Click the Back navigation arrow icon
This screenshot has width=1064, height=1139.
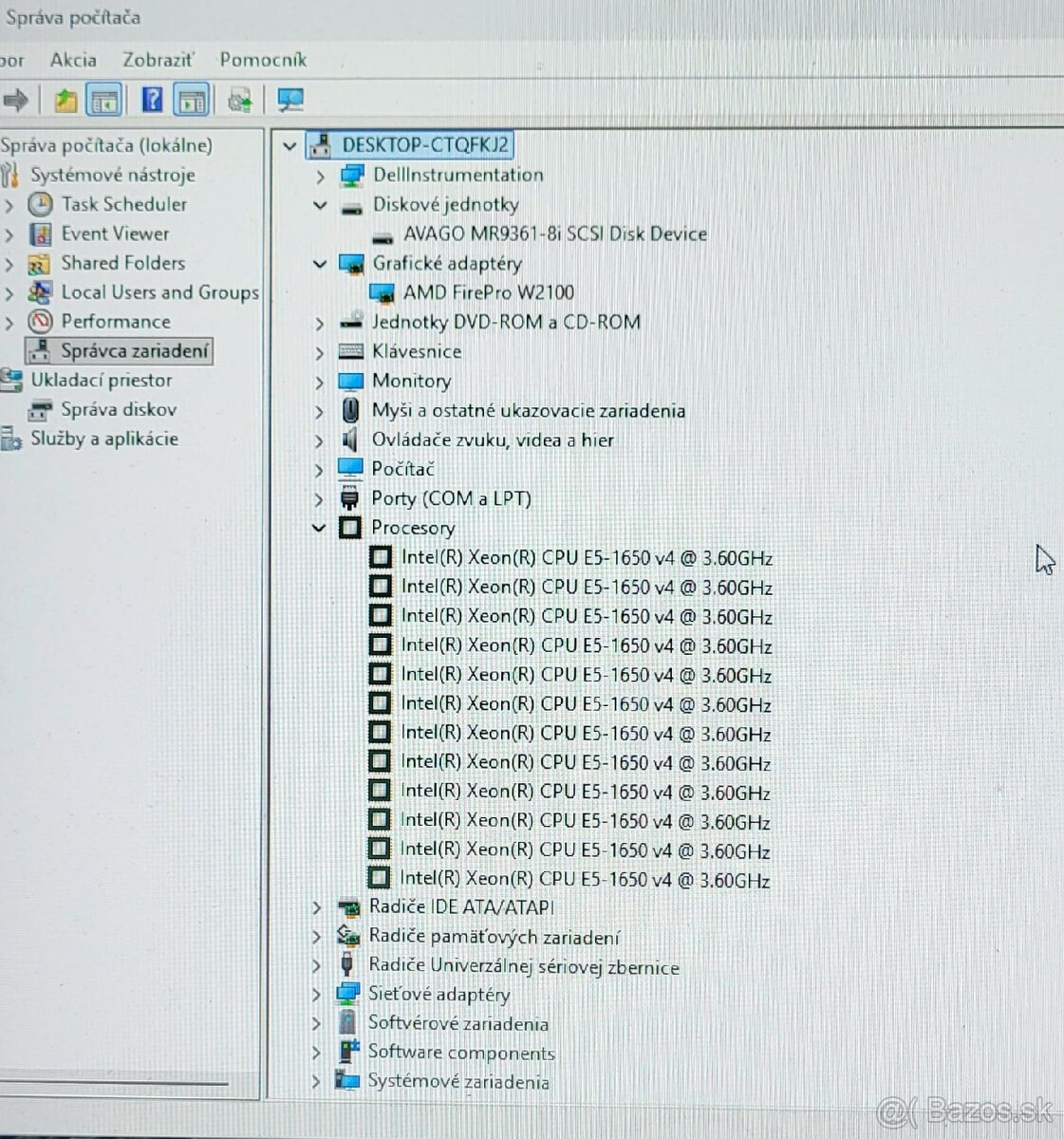(x=17, y=99)
